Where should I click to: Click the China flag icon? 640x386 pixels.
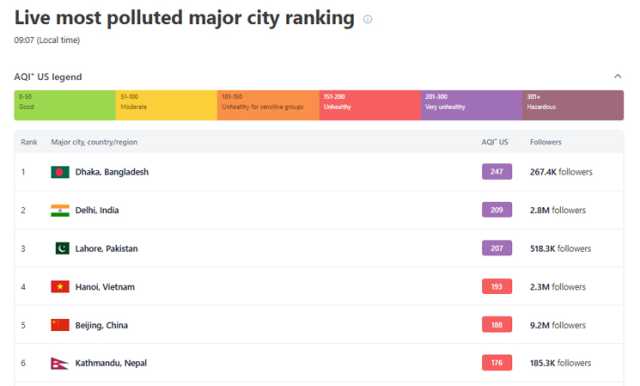point(60,325)
